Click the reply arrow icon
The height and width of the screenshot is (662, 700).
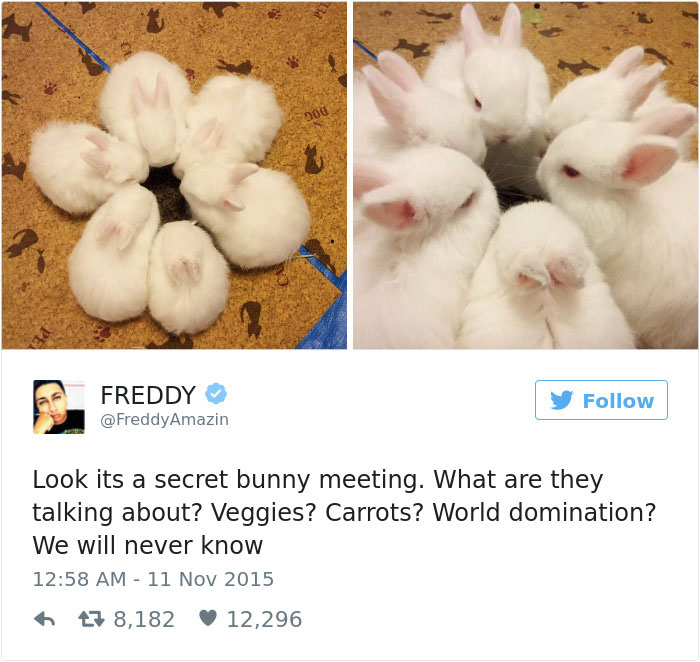45,619
